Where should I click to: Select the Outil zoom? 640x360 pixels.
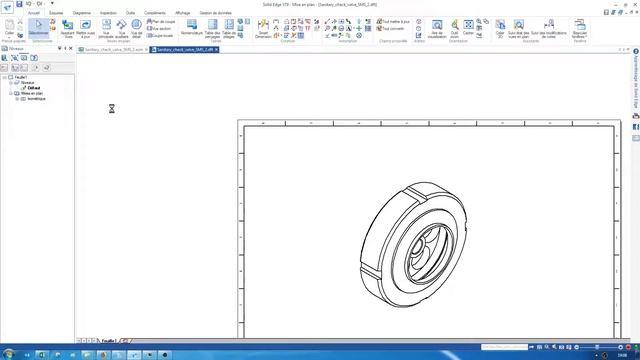(x=454, y=29)
